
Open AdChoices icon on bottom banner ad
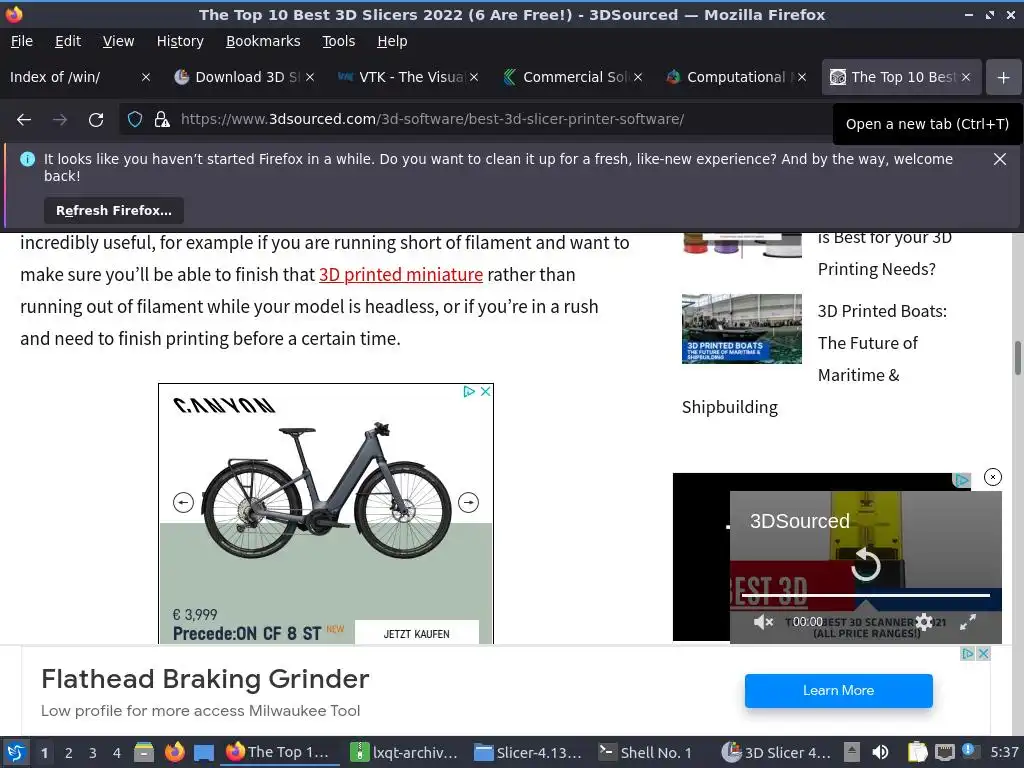pos(968,654)
